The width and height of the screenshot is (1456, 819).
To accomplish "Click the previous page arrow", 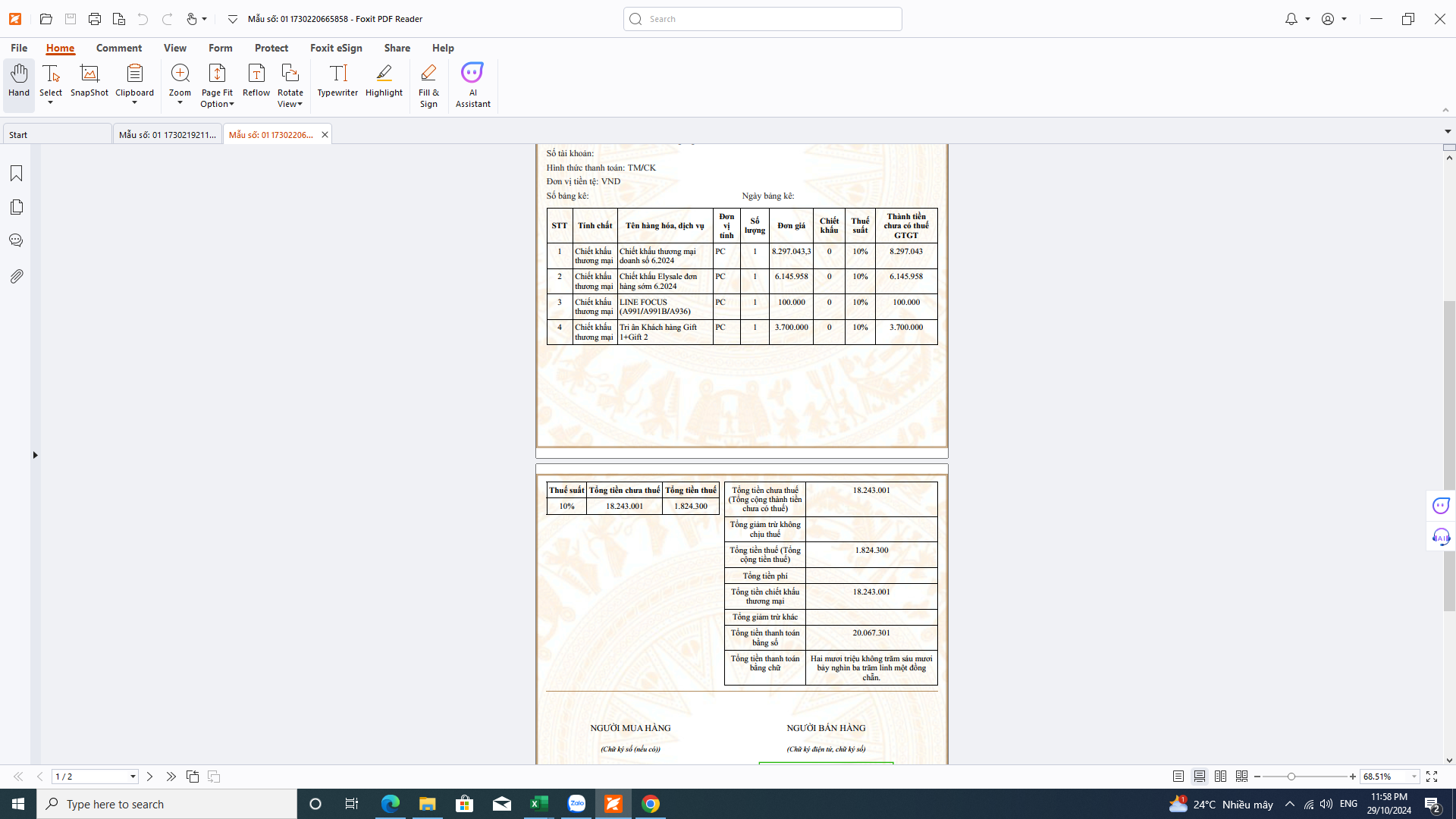I will coord(39,777).
